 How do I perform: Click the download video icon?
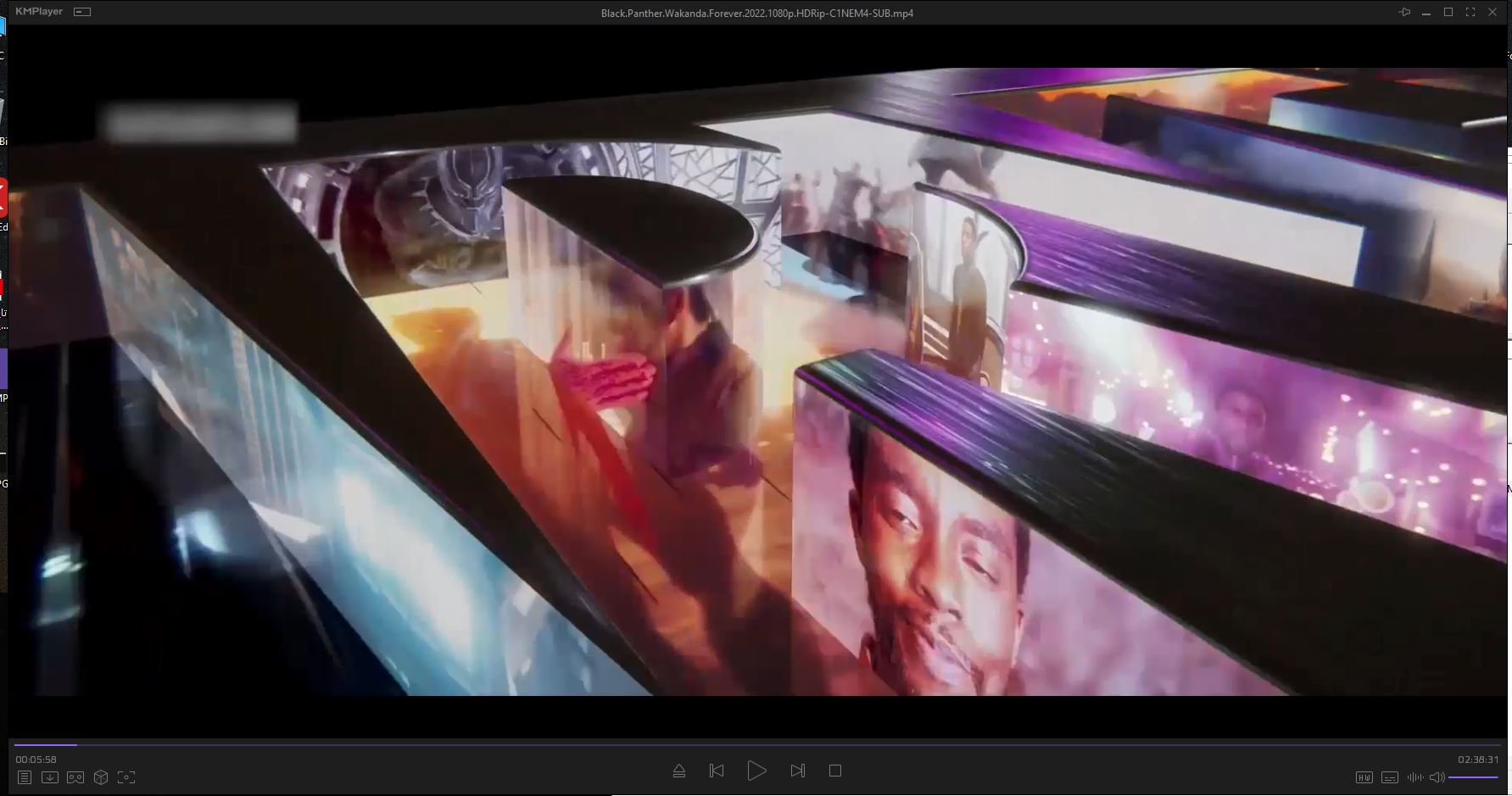point(50,777)
